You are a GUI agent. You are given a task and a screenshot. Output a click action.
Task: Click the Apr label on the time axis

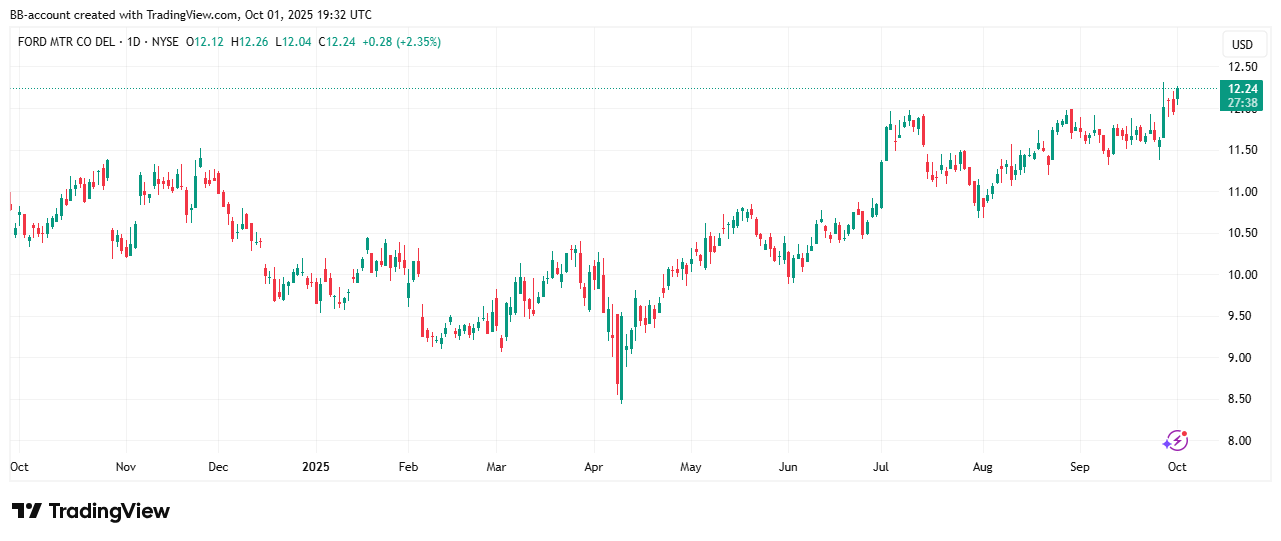[x=594, y=467]
